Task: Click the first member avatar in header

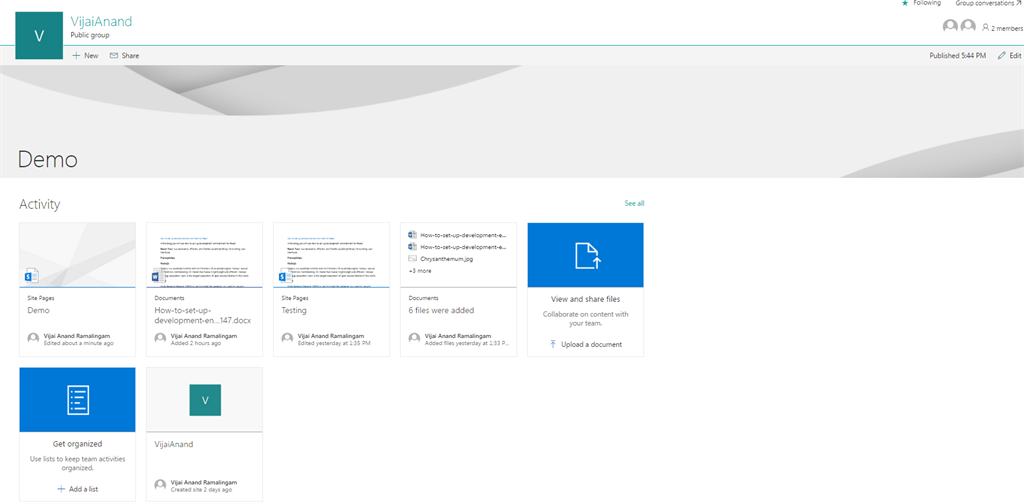Action: coord(950,27)
